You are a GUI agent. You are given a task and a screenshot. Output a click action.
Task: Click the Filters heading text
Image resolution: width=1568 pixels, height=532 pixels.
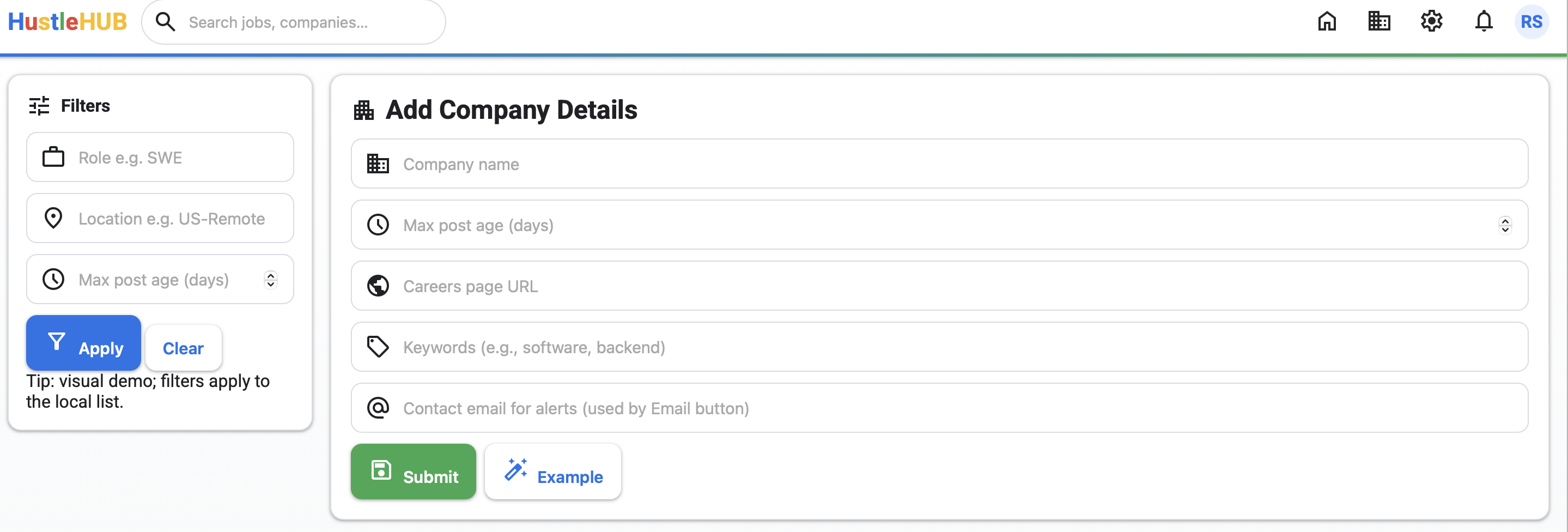[x=85, y=106]
